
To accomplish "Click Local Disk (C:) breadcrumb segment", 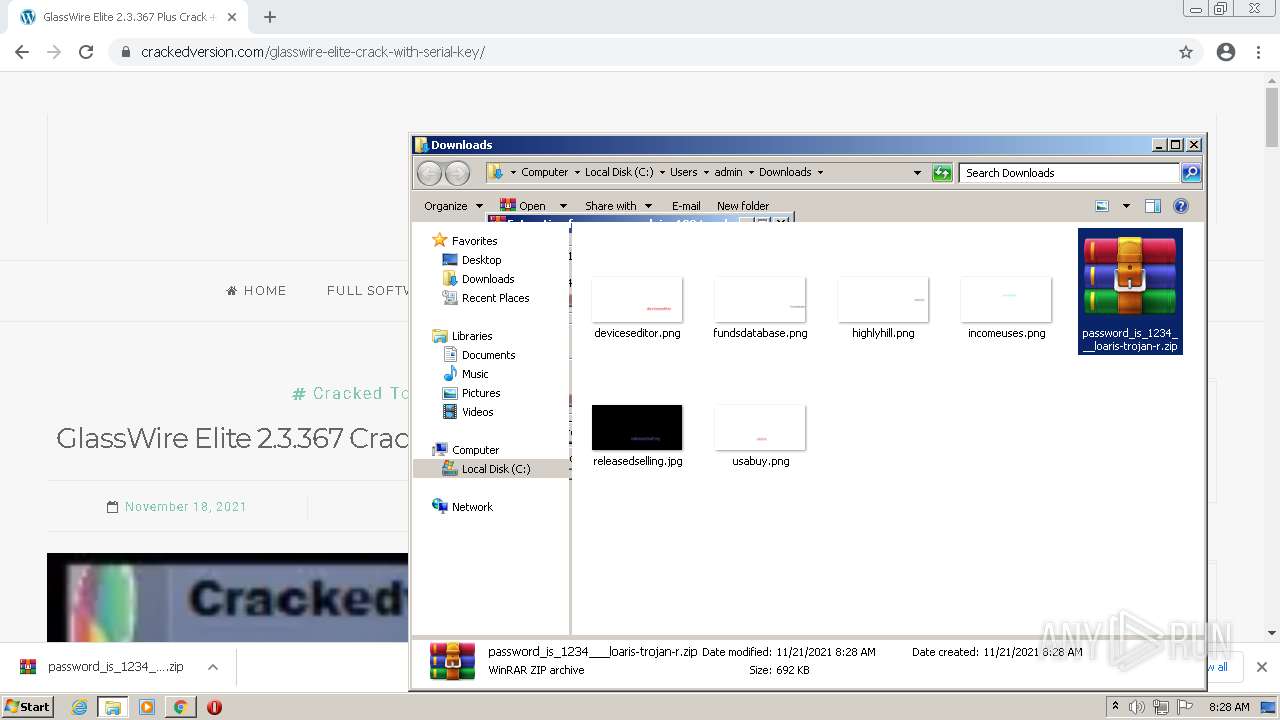I will 619,172.
